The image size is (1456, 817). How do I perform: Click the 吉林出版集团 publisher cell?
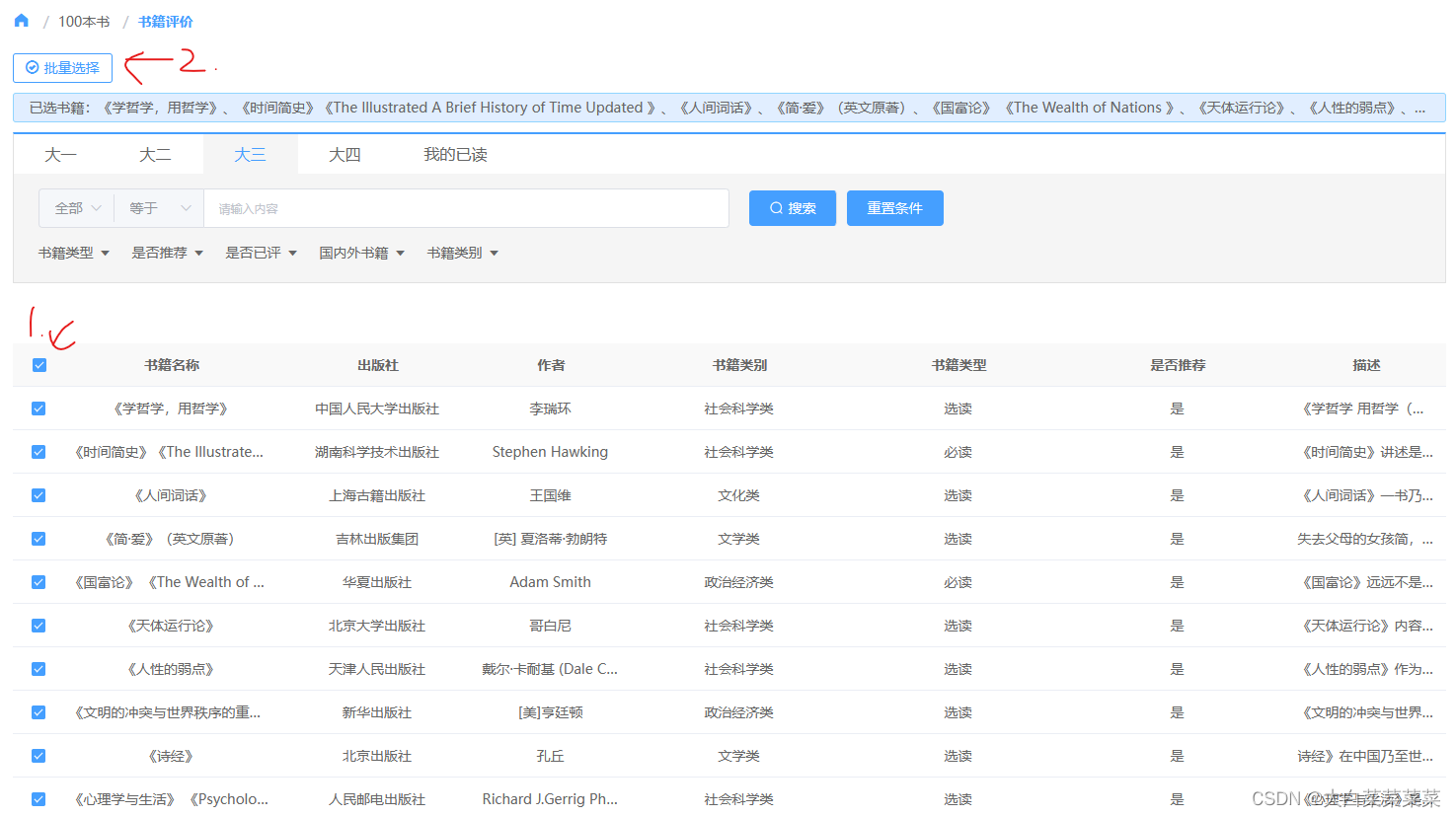click(x=377, y=539)
